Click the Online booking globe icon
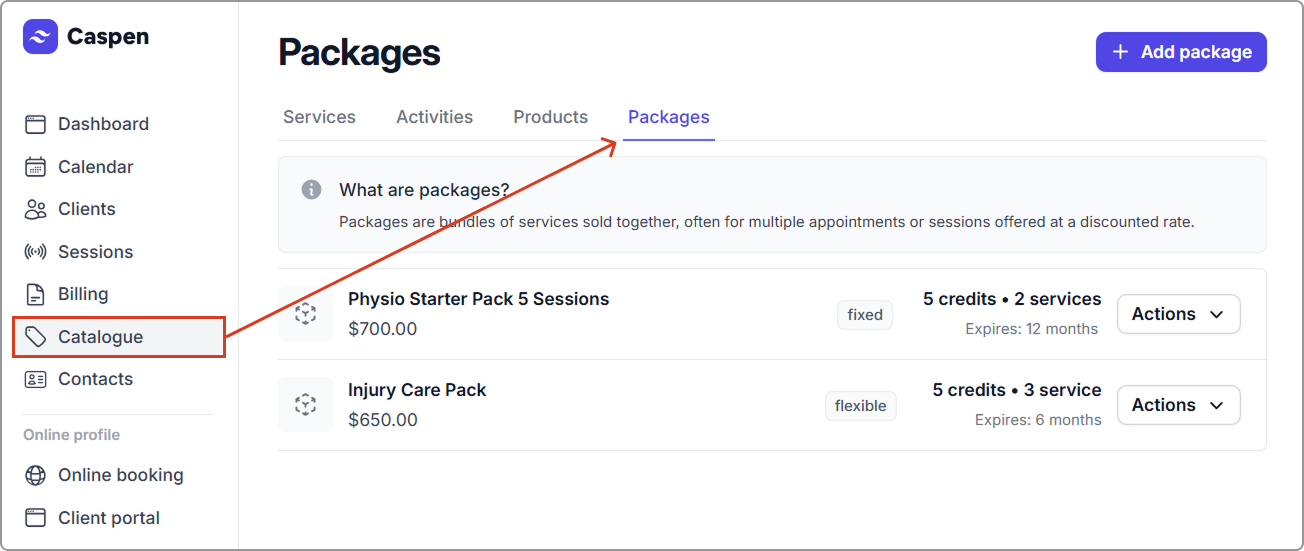1304x551 pixels. 36,475
